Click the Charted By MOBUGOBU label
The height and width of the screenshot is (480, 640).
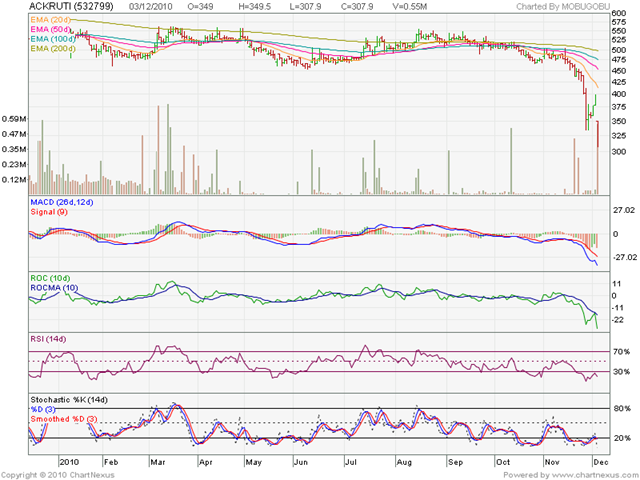pos(563,7)
